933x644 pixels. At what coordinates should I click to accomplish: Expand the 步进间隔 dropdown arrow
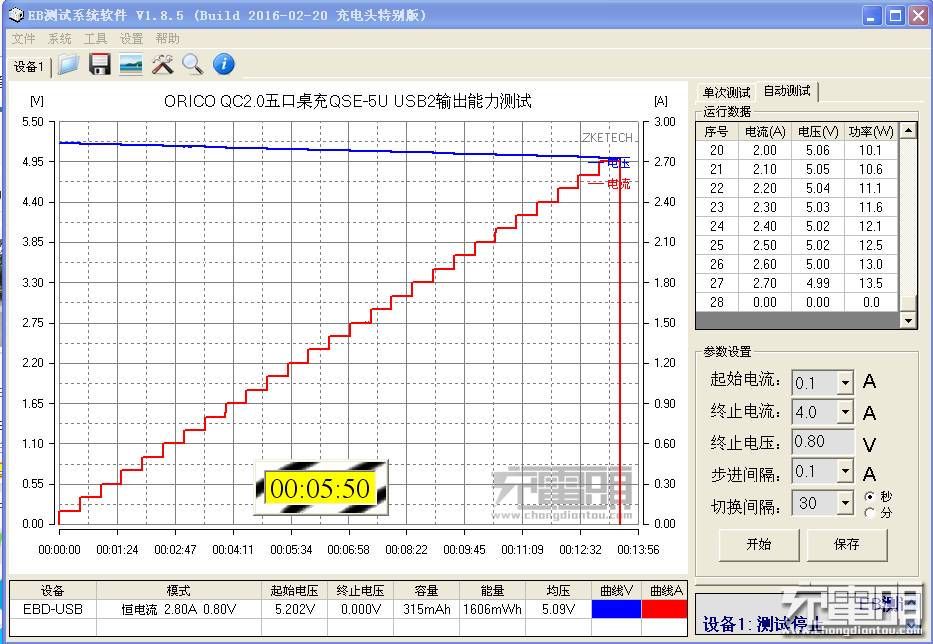click(845, 472)
